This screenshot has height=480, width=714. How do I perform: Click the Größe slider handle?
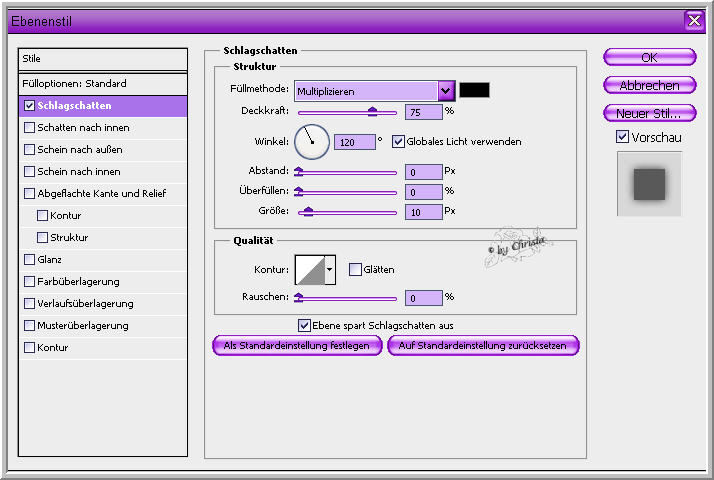pyautogui.click(x=308, y=211)
